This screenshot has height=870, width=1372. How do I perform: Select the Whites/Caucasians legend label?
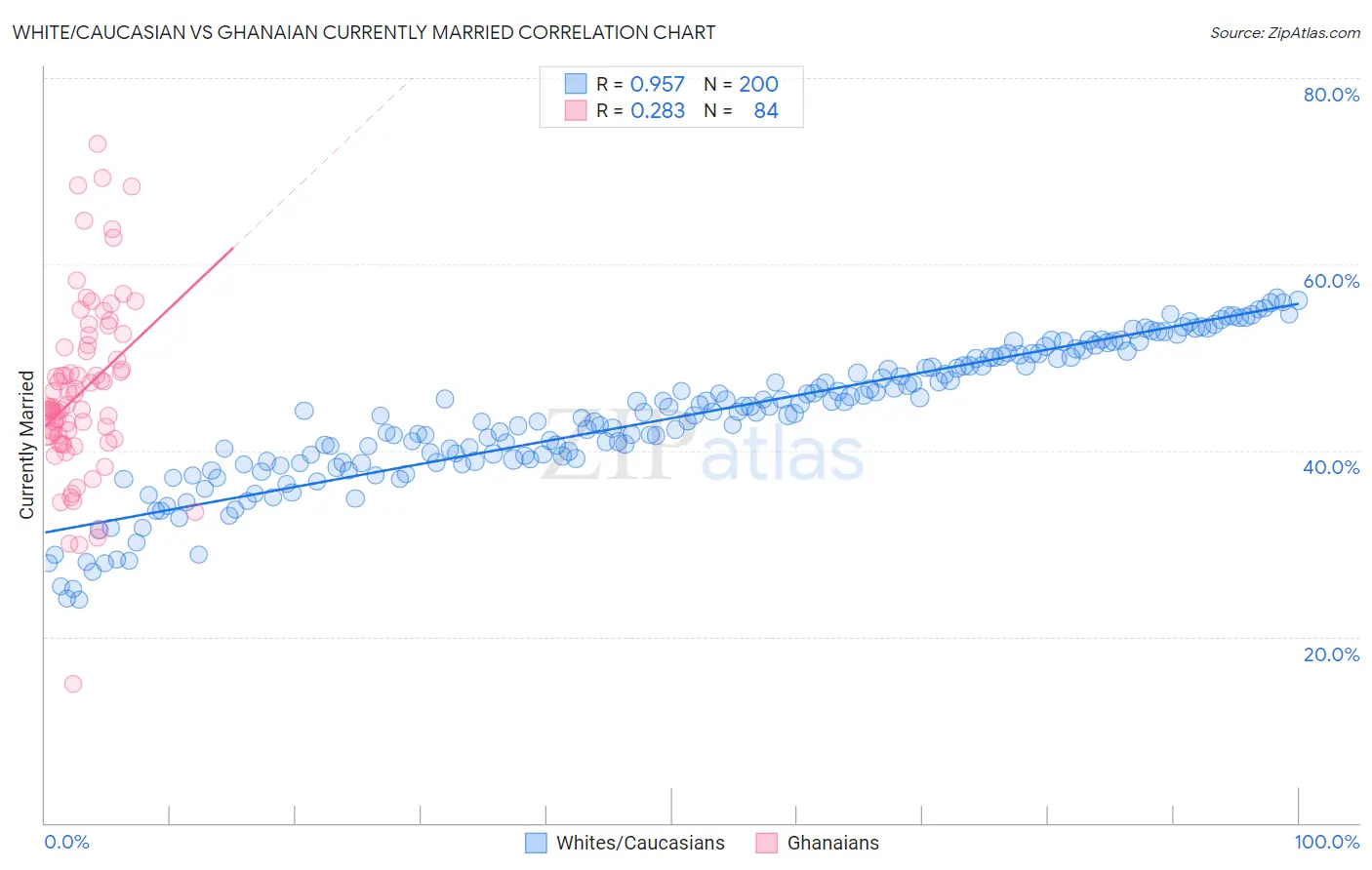coord(640,843)
